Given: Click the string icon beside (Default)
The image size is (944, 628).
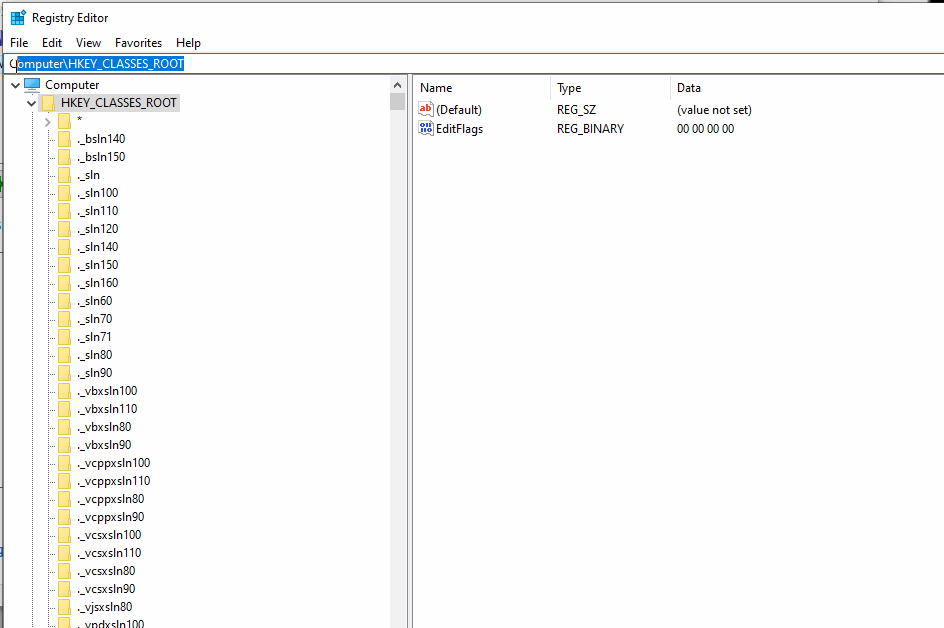Looking at the screenshot, I should point(426,109).
